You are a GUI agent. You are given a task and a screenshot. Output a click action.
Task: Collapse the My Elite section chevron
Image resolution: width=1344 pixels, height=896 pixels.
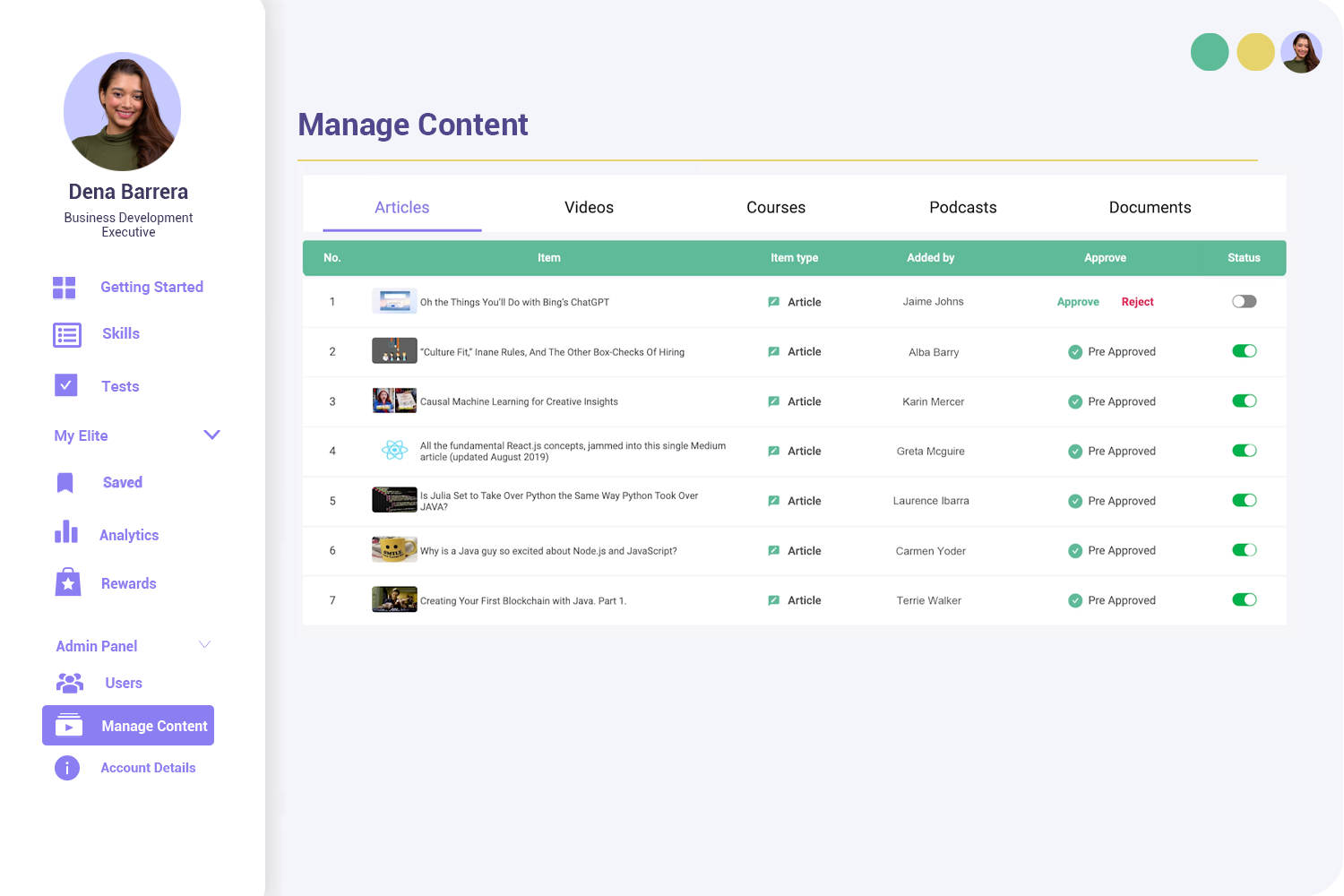(211, 435)
